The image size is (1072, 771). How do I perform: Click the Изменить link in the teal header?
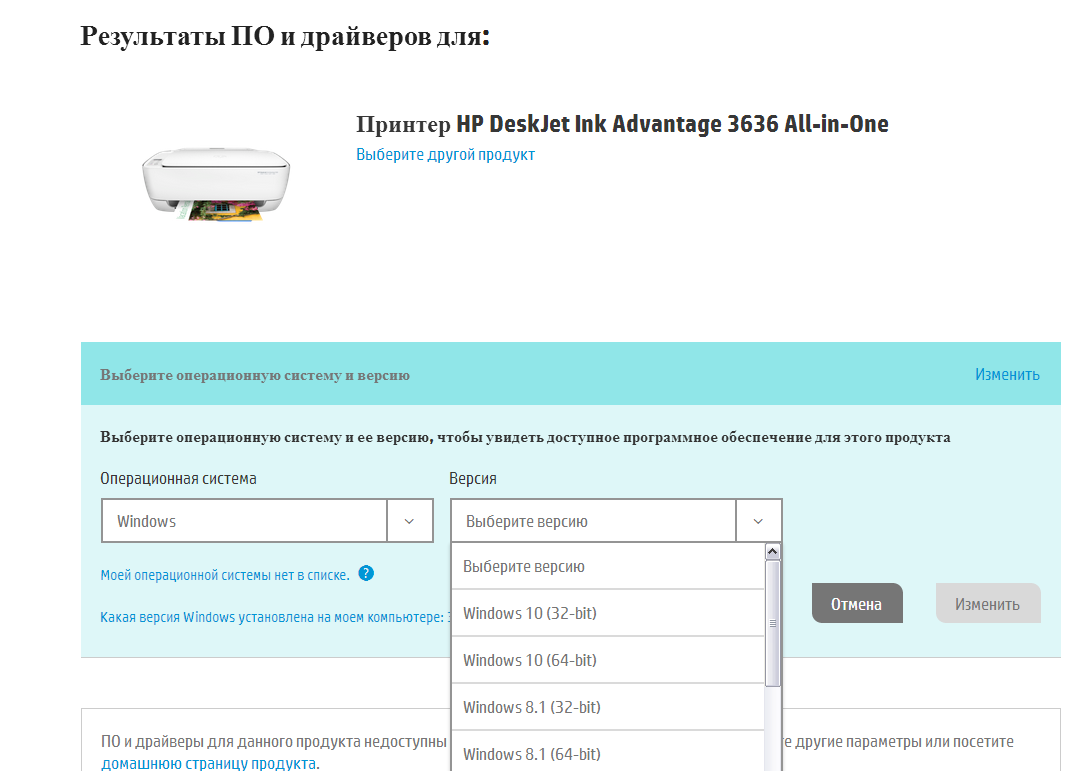click(x=1007, y=374)
